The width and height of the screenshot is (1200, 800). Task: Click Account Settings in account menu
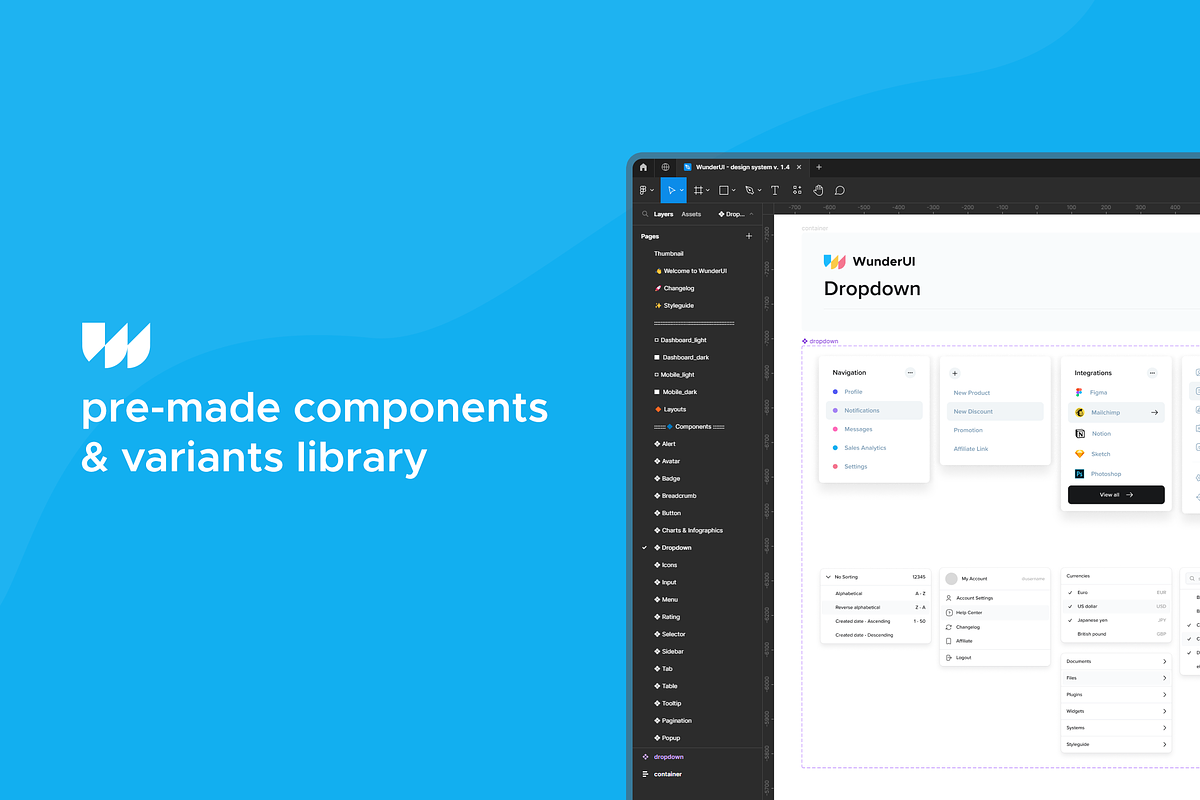[974, 598]
